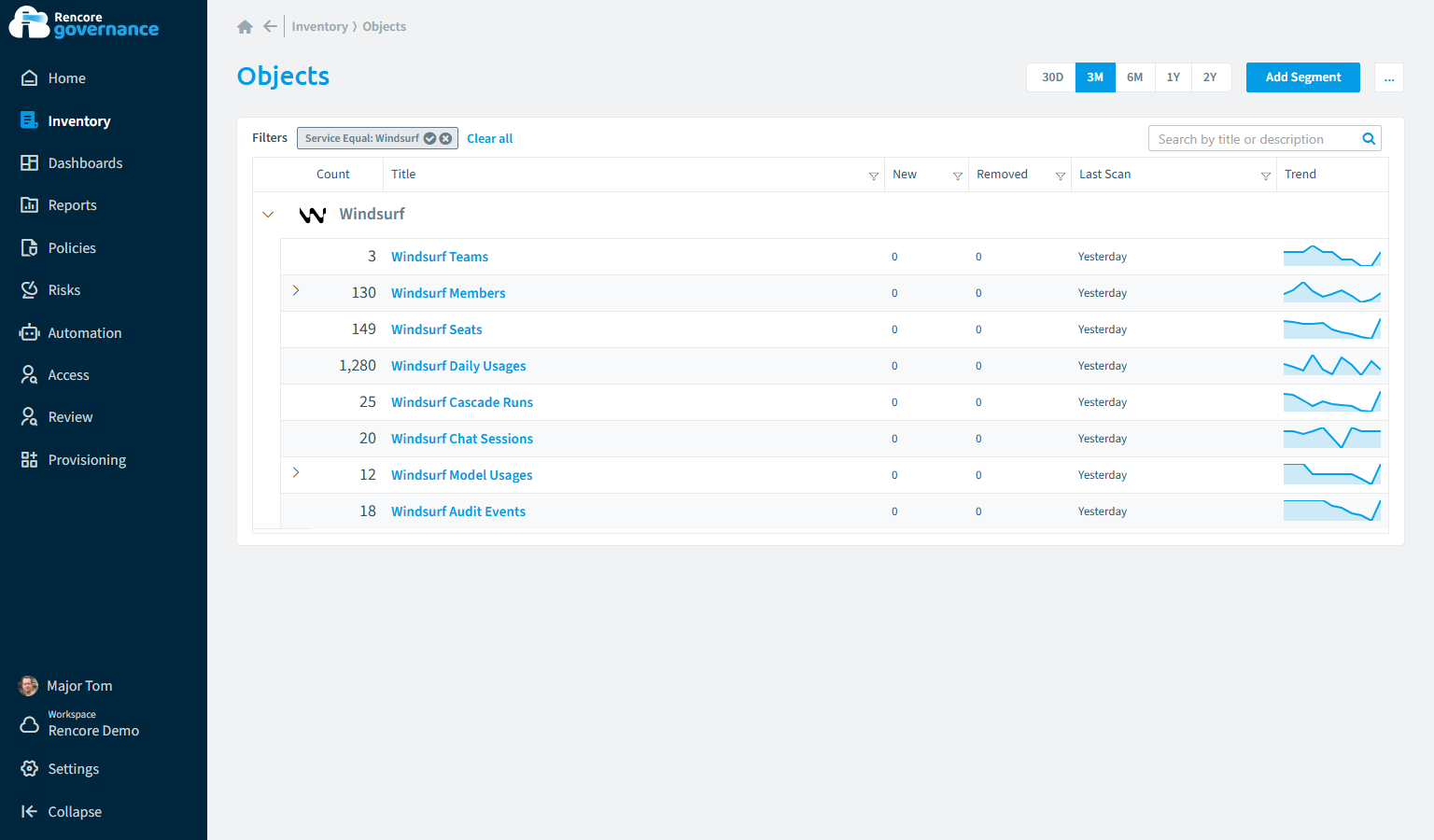Screen dimensions: 1434x840
Task: Expand the Windsurf Members row
Action: point(296,291)
